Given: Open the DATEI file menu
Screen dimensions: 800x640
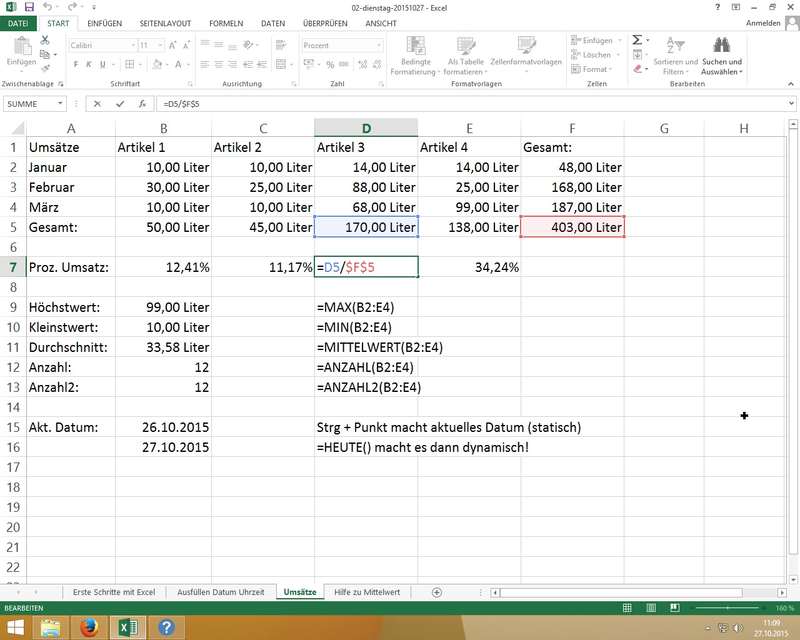Looking at the screenshot, I should click(19, 22).
